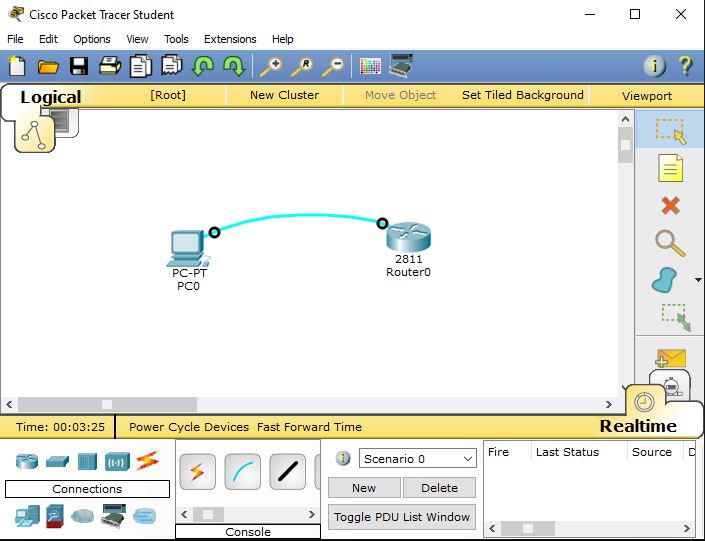Open the Edit menu
Viewport: 705px width, 541px height.
48,39
